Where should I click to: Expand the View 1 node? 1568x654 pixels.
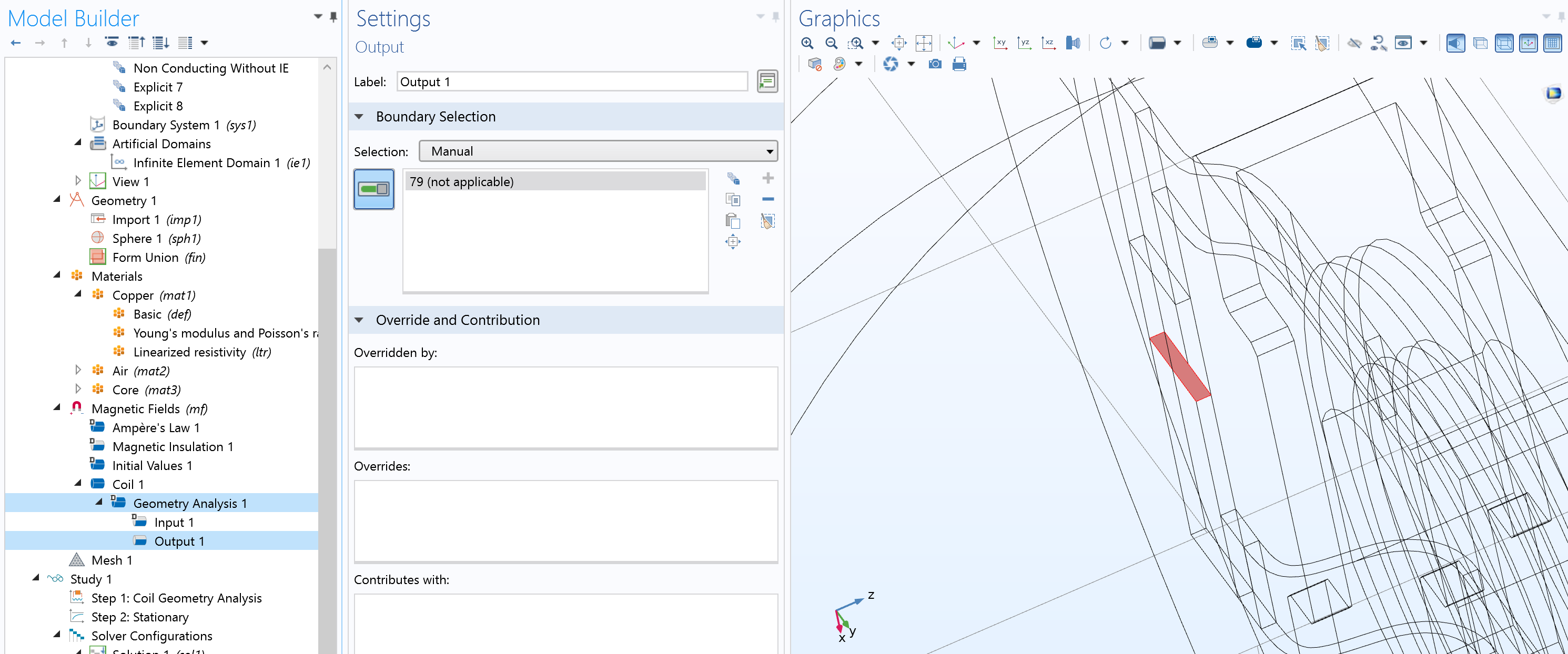78,181
